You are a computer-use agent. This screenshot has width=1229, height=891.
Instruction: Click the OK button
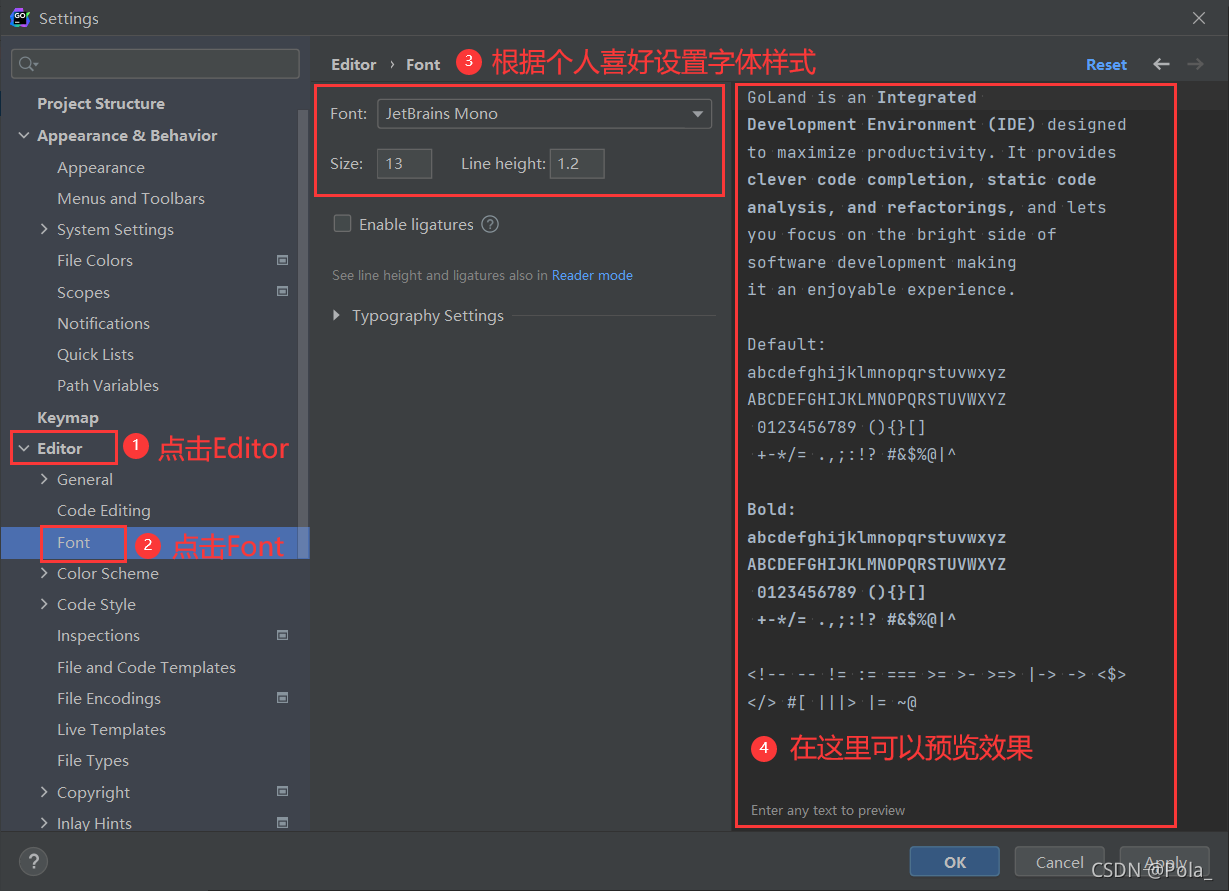(x=955, y=862)
